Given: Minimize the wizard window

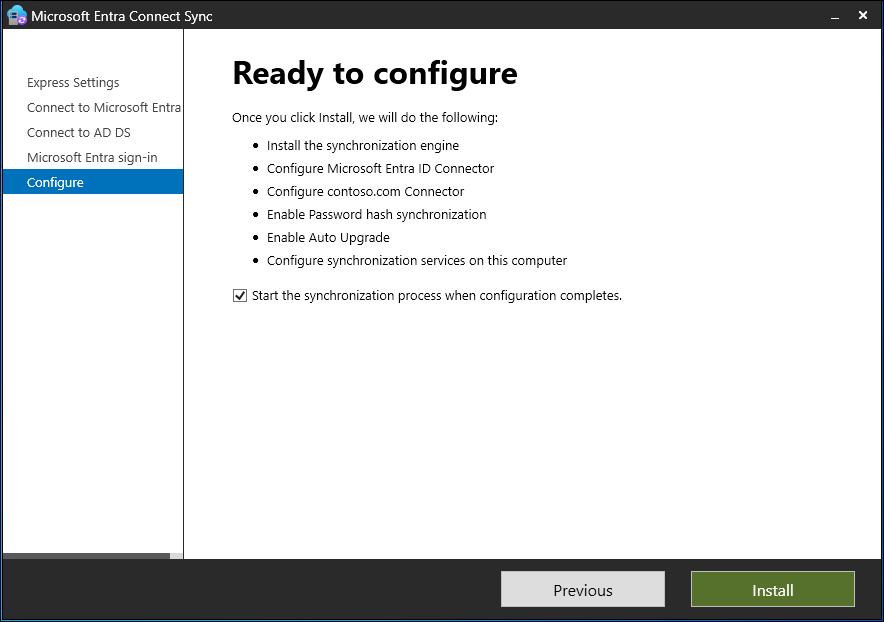Looking at the screenshot, I should [834, 16].
